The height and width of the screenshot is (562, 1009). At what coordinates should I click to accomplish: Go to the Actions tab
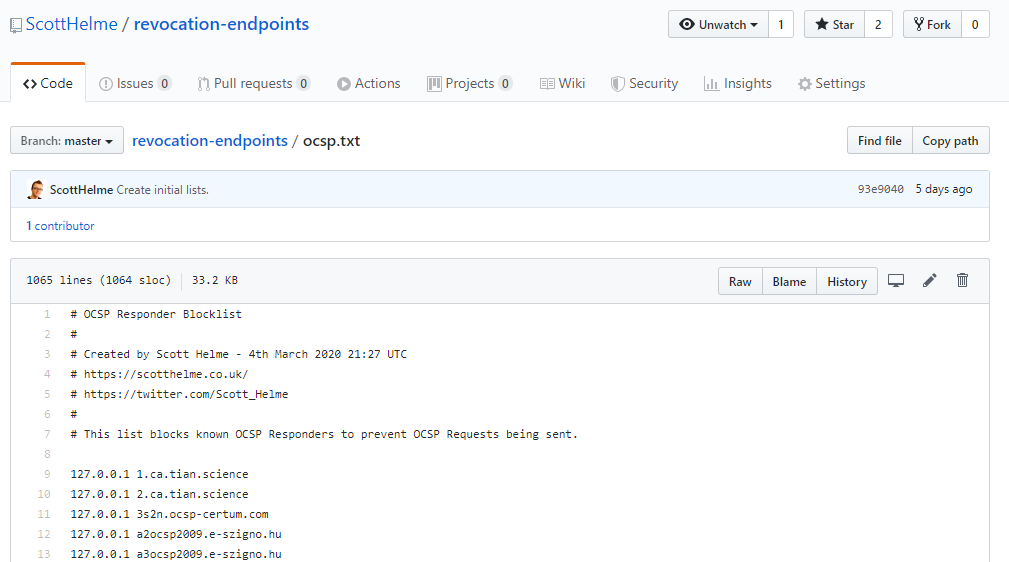point(368,84)
